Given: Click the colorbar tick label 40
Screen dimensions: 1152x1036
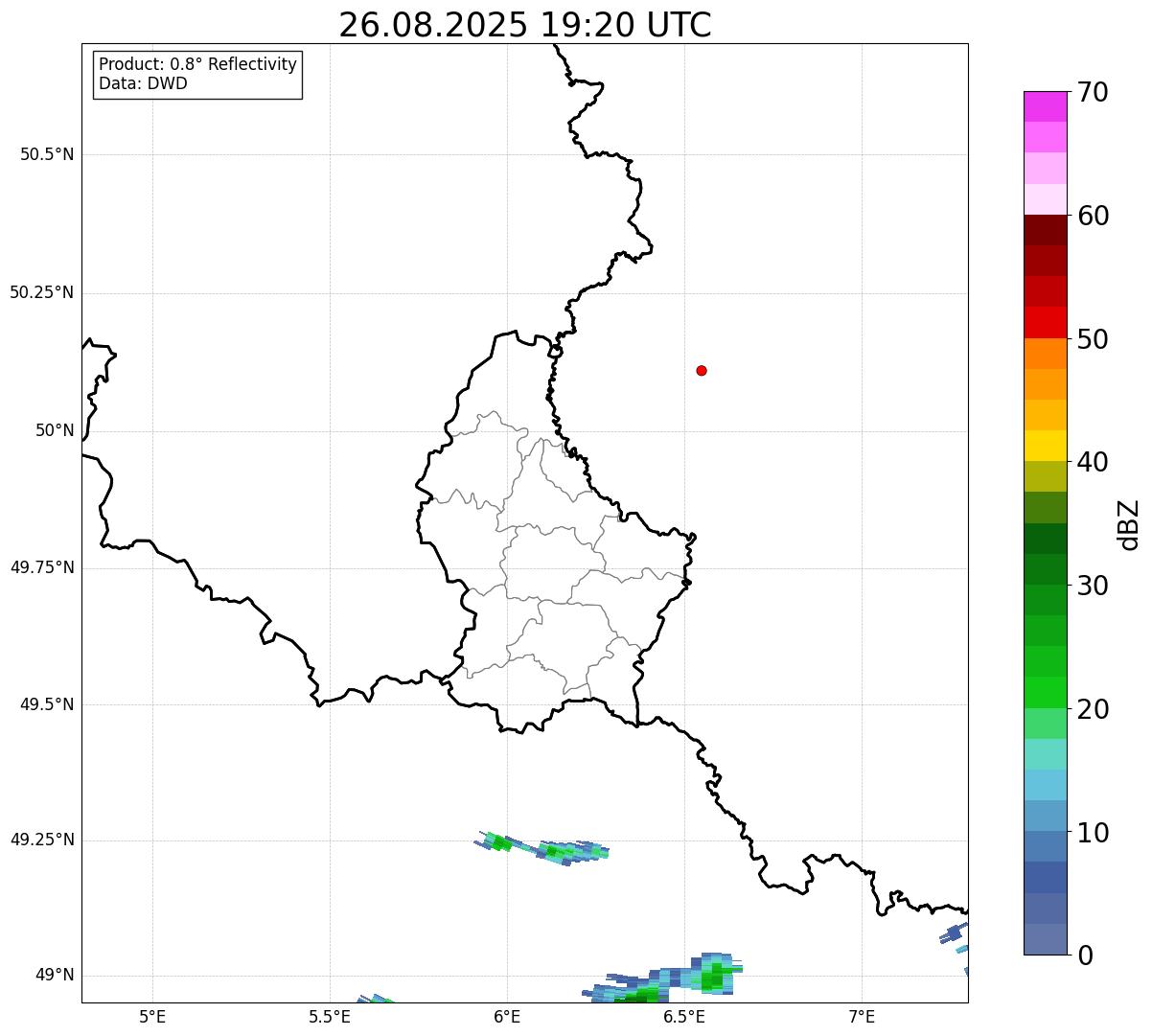Looking at the screenshot, I should 1093,463.
